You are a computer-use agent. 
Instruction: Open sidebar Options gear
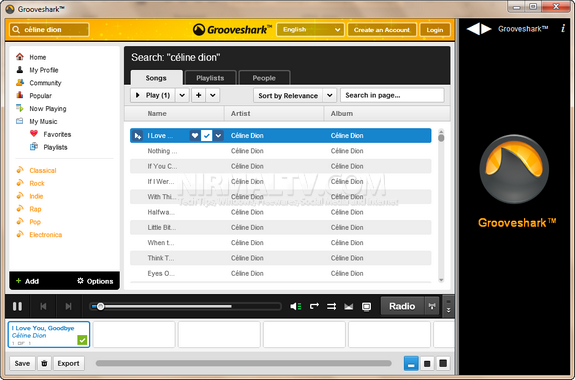click(x=95, y=281)
